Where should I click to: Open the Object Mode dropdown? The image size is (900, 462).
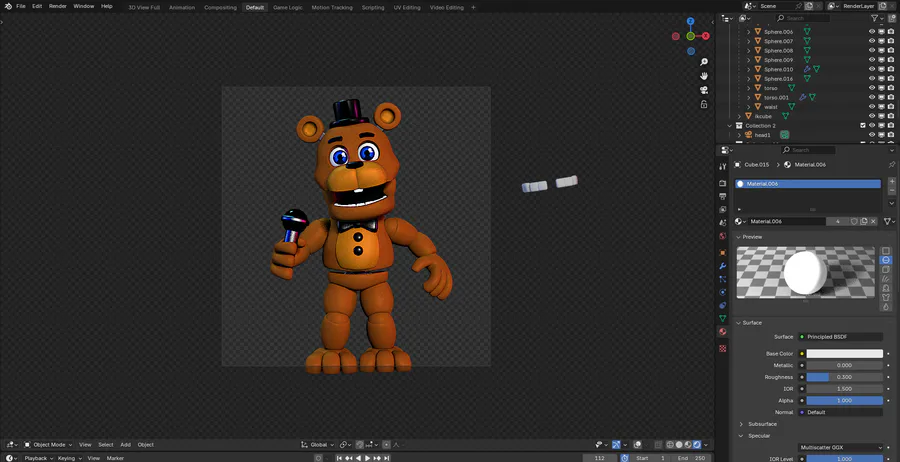(x=48, y=445)
